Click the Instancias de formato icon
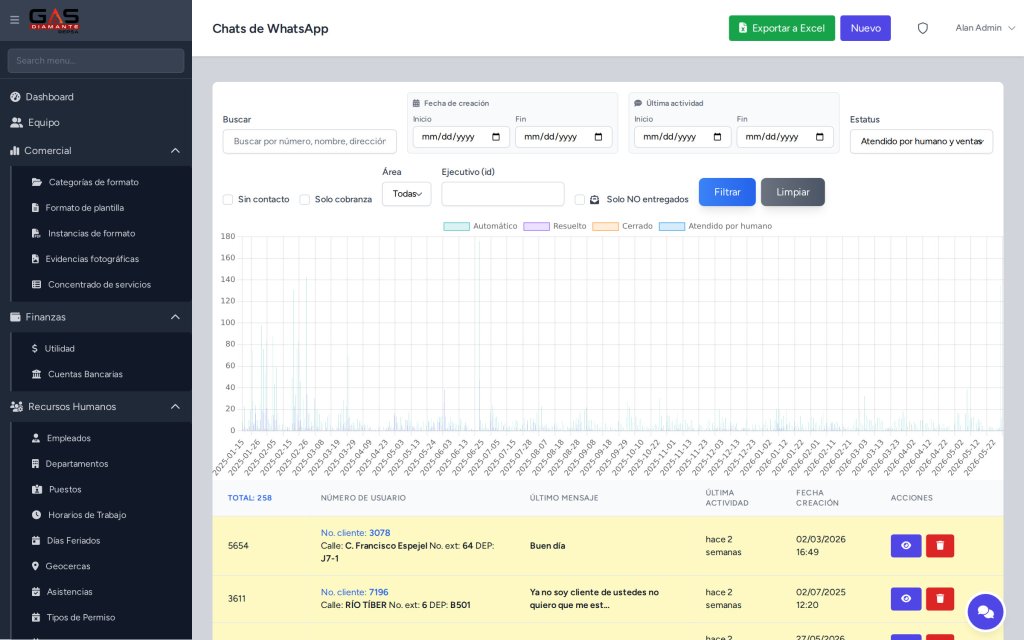The width and height of the screenshot is (1024, 640). pyautogui.click(x=36, y=233)
